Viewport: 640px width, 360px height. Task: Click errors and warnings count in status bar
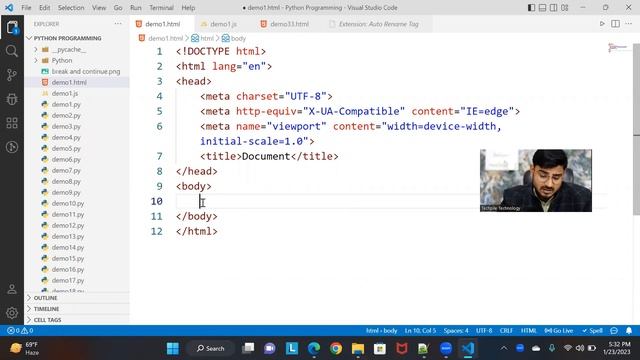coord(20,331)
